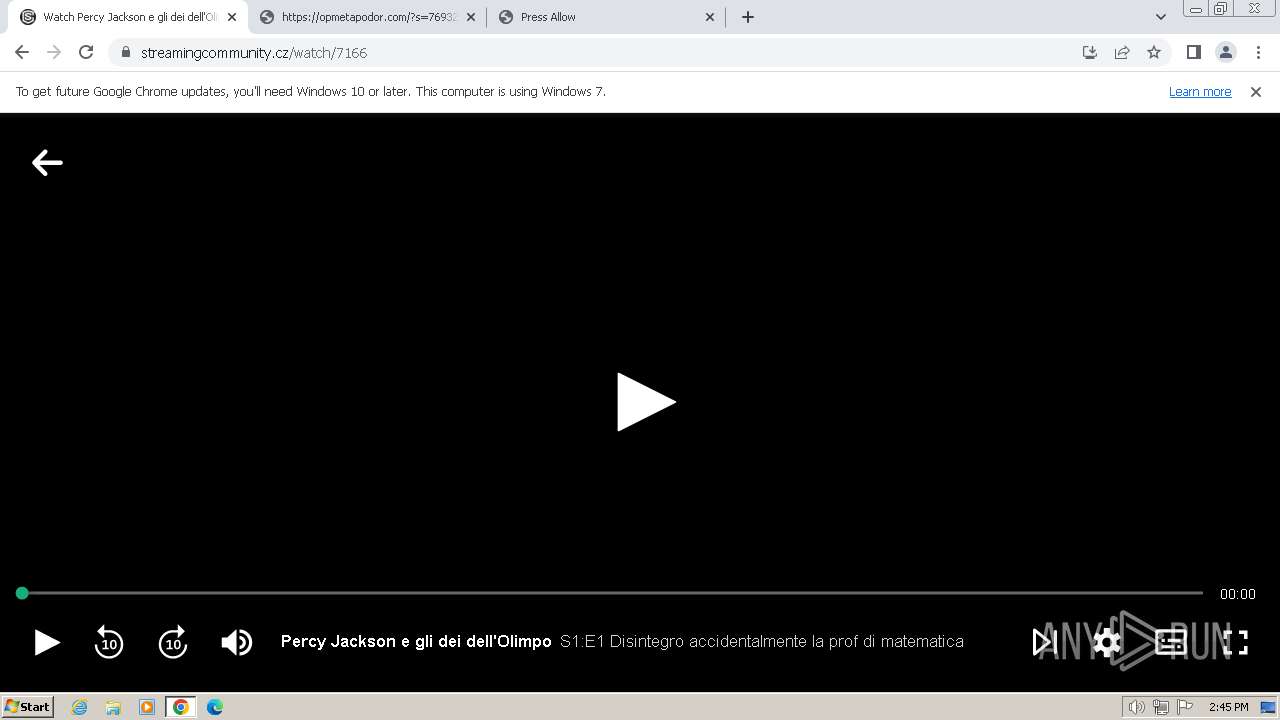Open the tab search dropdown

click(x=1161, y=17)
